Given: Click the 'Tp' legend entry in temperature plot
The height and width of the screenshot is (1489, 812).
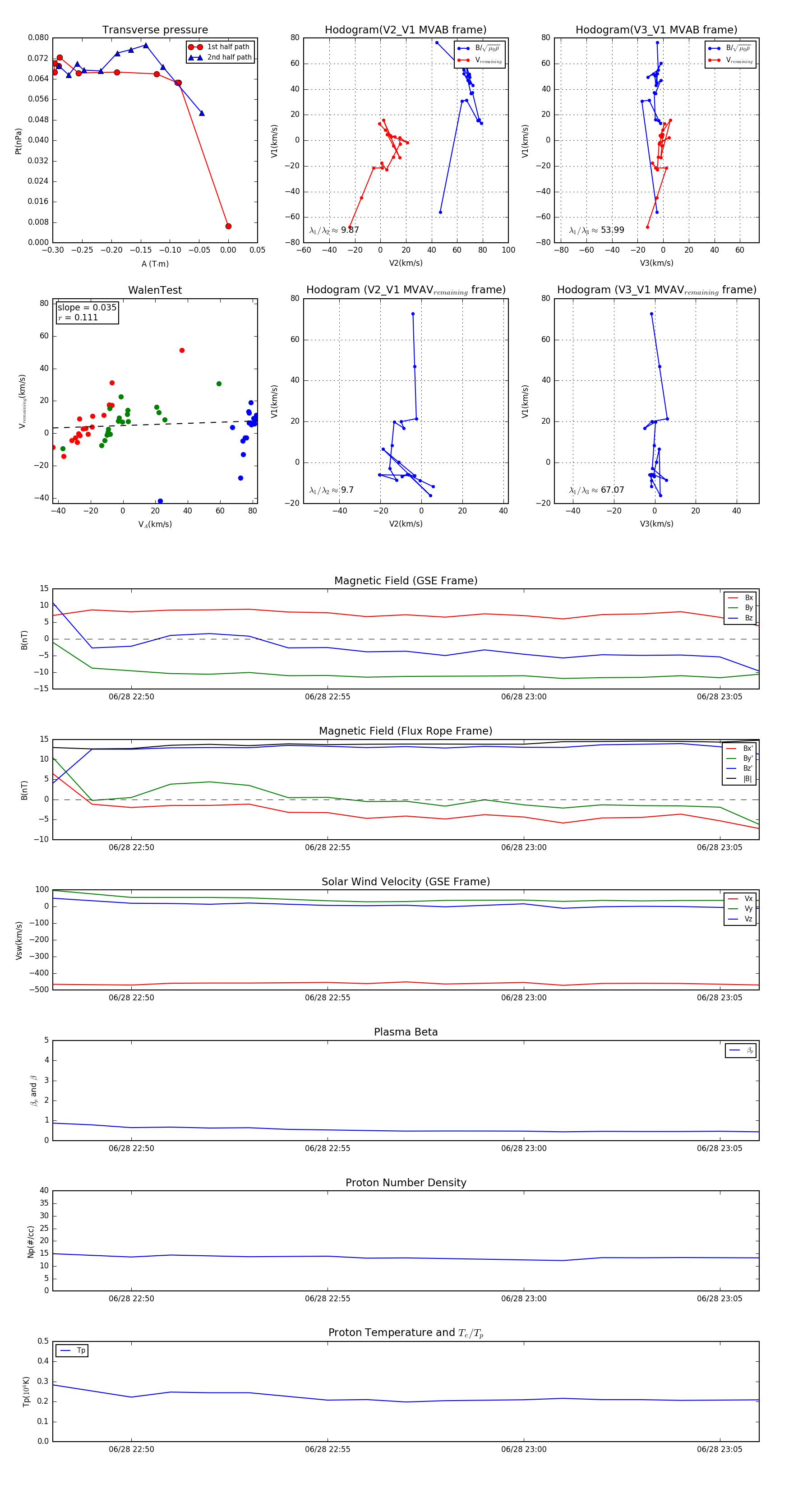Looking at the screenshot, I should click(x=72, y=1351).
